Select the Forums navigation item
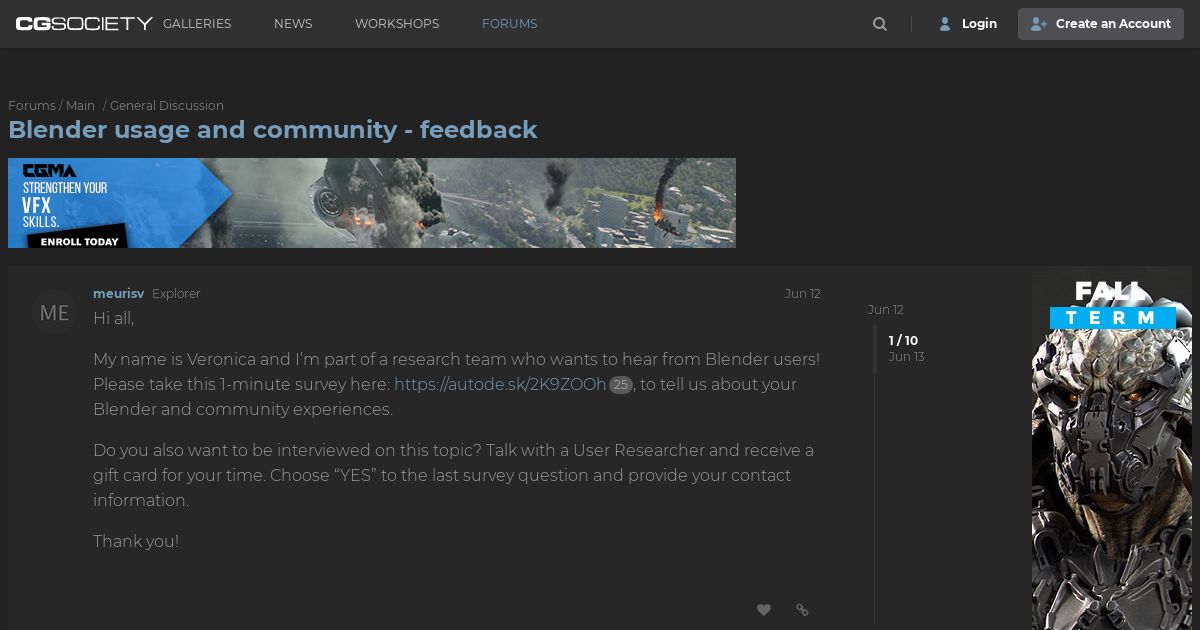This screenshot has height=630, width=1200. (x=510, y=24)
